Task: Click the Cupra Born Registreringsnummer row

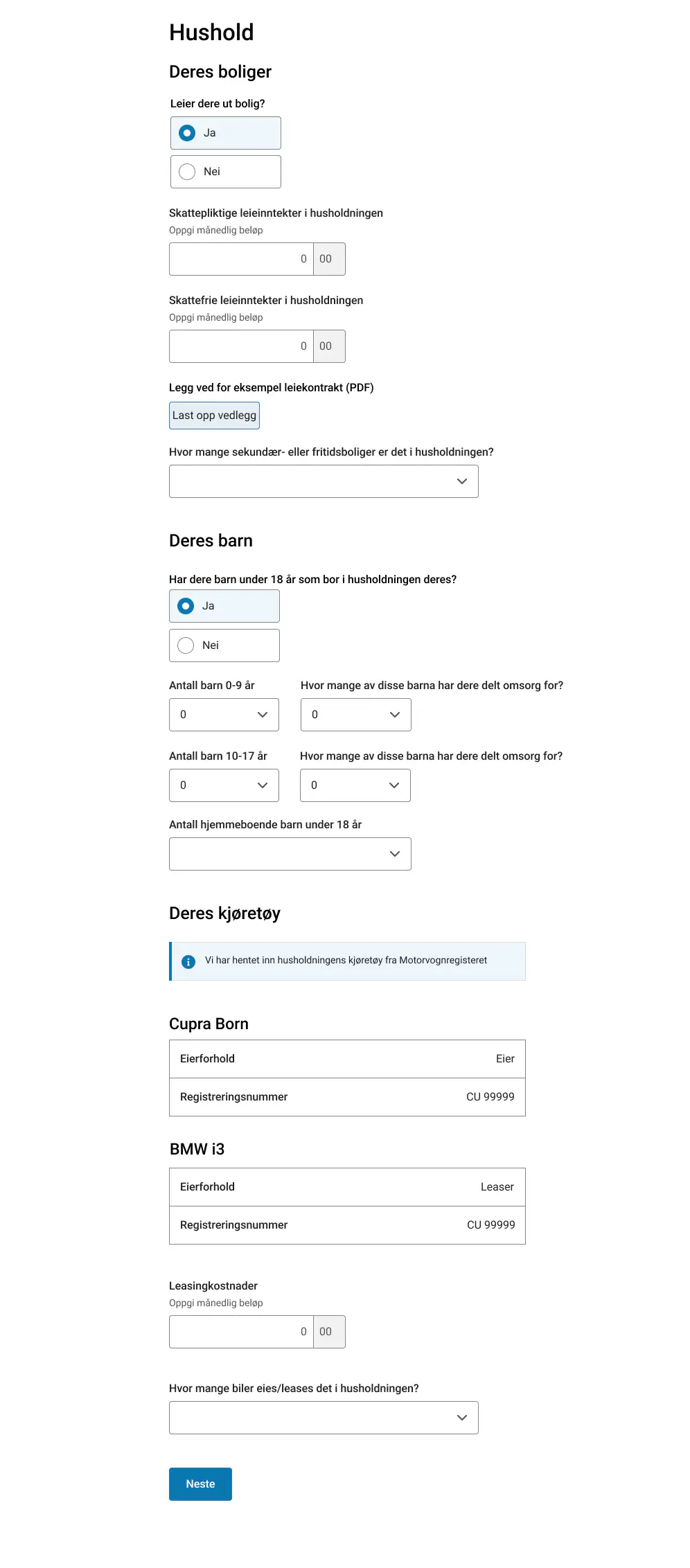Action: point(347,1097)
